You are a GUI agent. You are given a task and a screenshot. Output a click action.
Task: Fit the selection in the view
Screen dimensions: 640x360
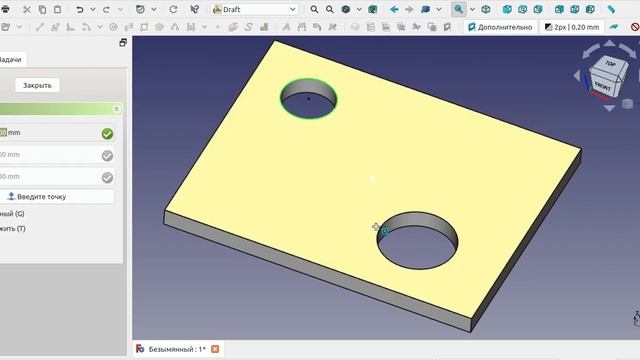pyautogui.click(x=329, y=9)
